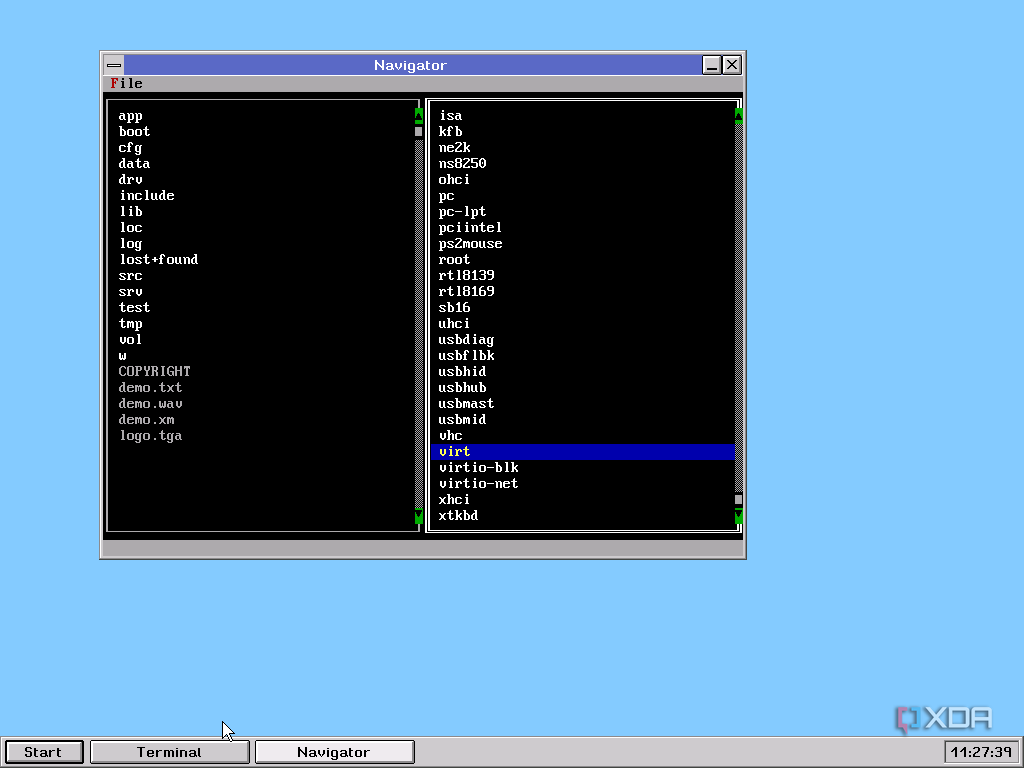The height and width of the screenshot is (768, 1024).
Task: Select the data directory
Action: pos(135,163)
